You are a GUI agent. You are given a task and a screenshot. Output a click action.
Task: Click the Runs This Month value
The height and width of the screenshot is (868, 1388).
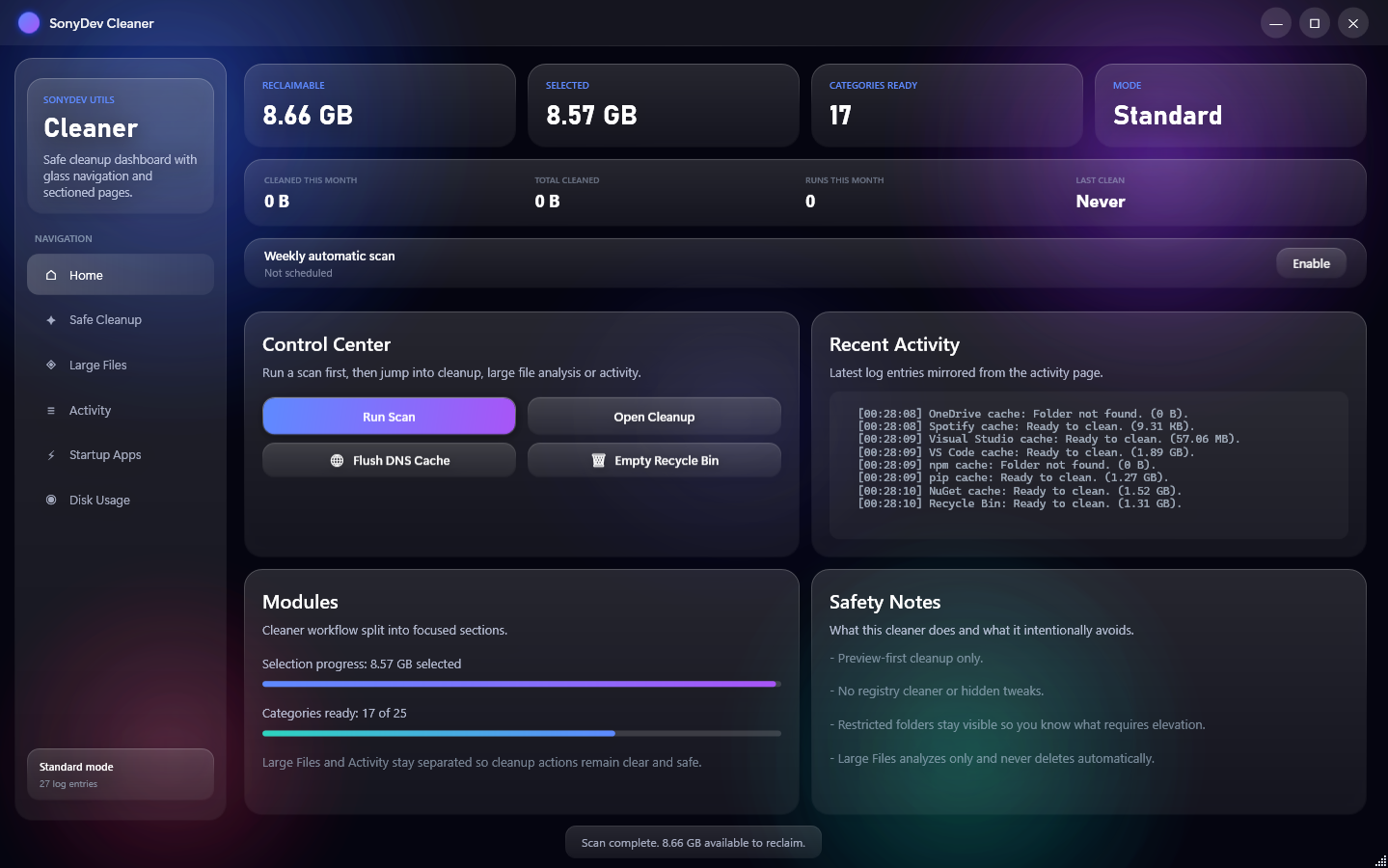tap(810, 202)
